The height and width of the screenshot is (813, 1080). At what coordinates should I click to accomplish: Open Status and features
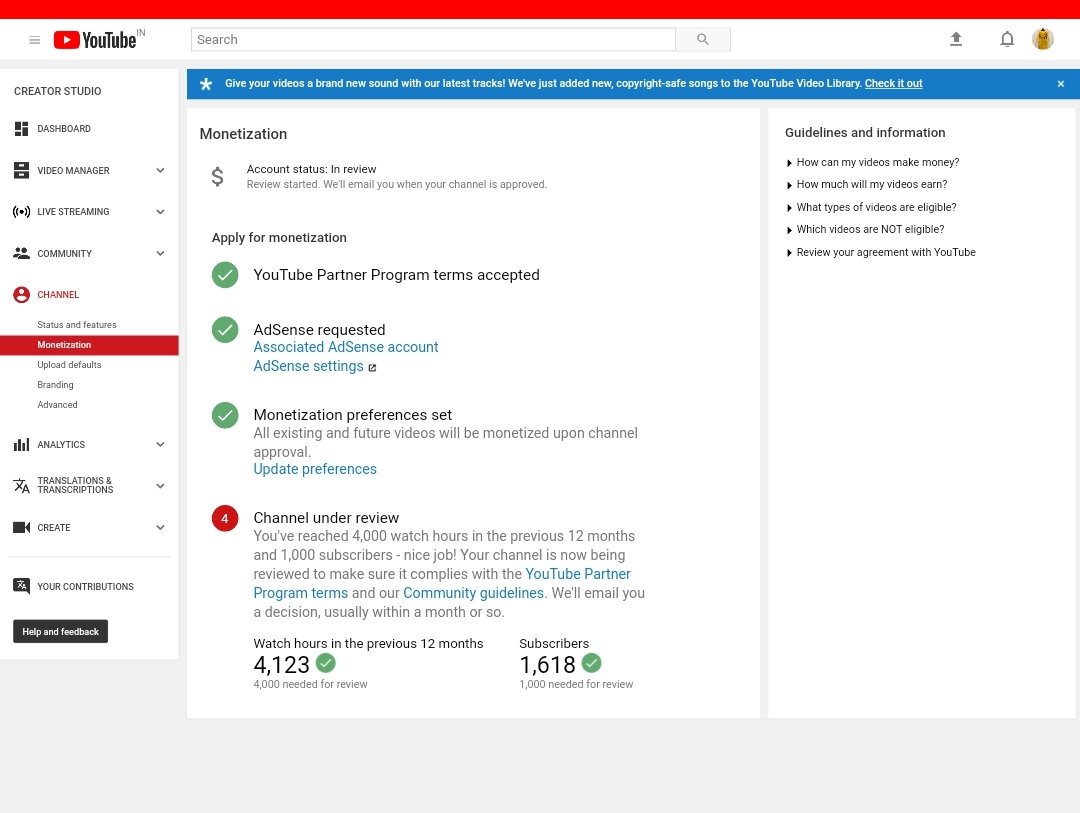click(76, 325)
